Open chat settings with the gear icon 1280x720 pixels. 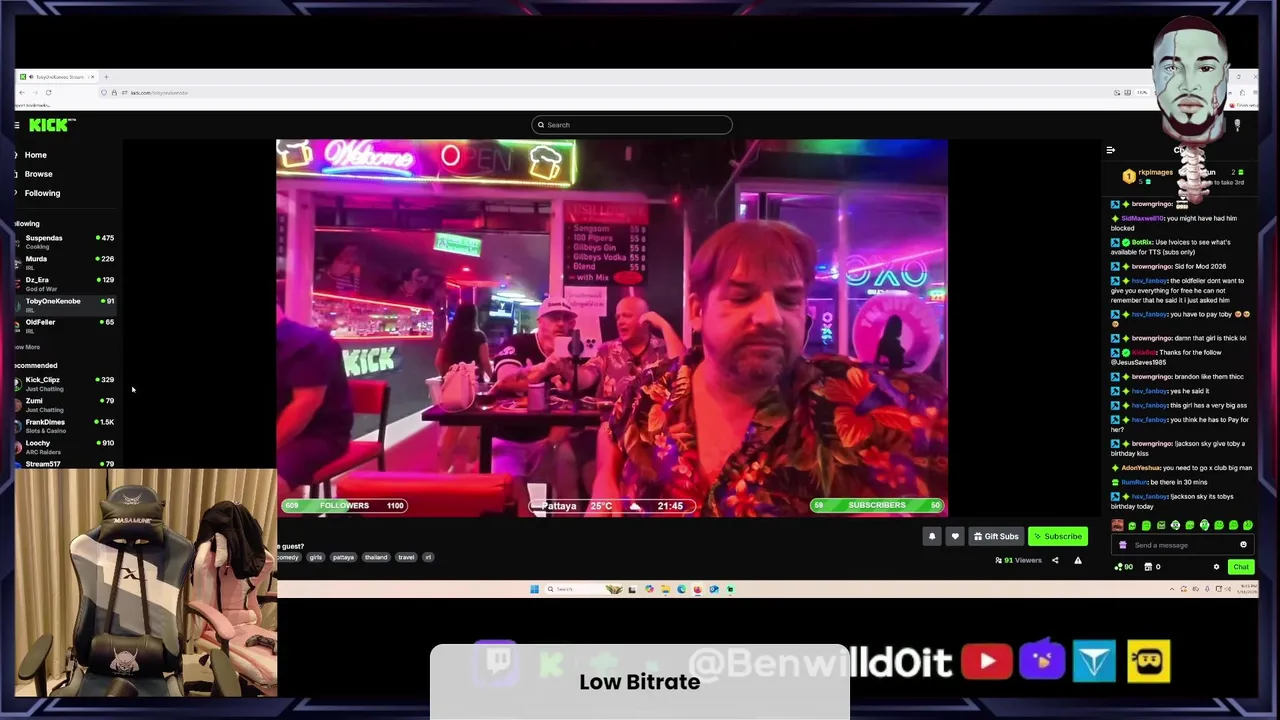point(1216,567)
